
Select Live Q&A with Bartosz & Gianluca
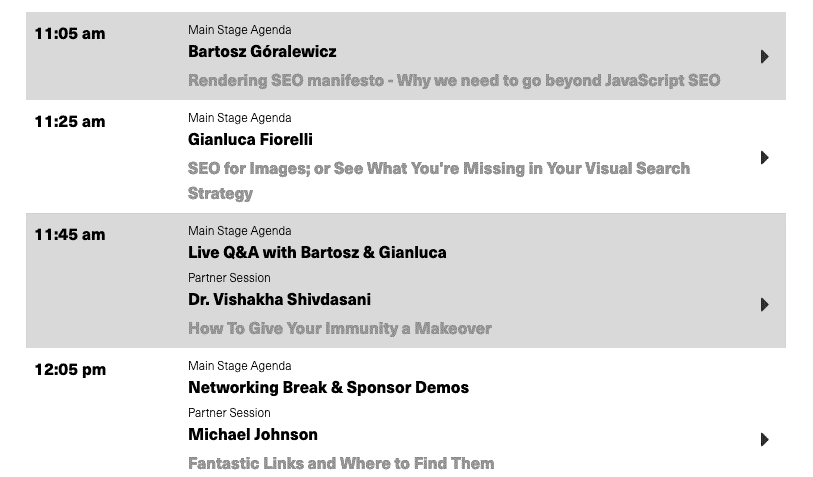317,253
